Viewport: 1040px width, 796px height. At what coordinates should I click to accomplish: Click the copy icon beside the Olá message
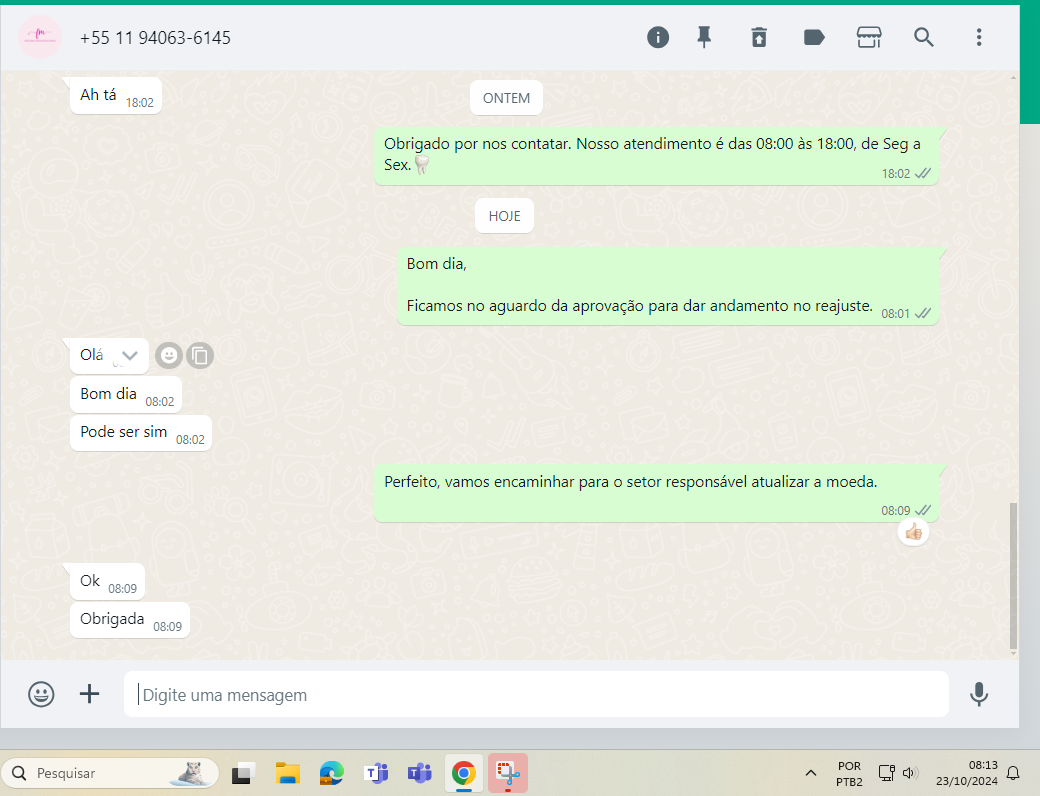coord(200,356)
